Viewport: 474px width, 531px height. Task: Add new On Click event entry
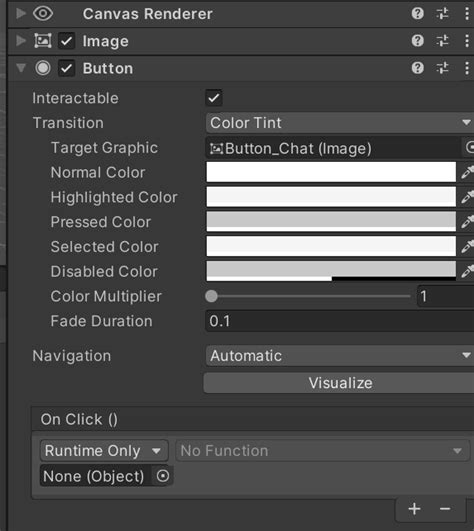tap(414, 509)
